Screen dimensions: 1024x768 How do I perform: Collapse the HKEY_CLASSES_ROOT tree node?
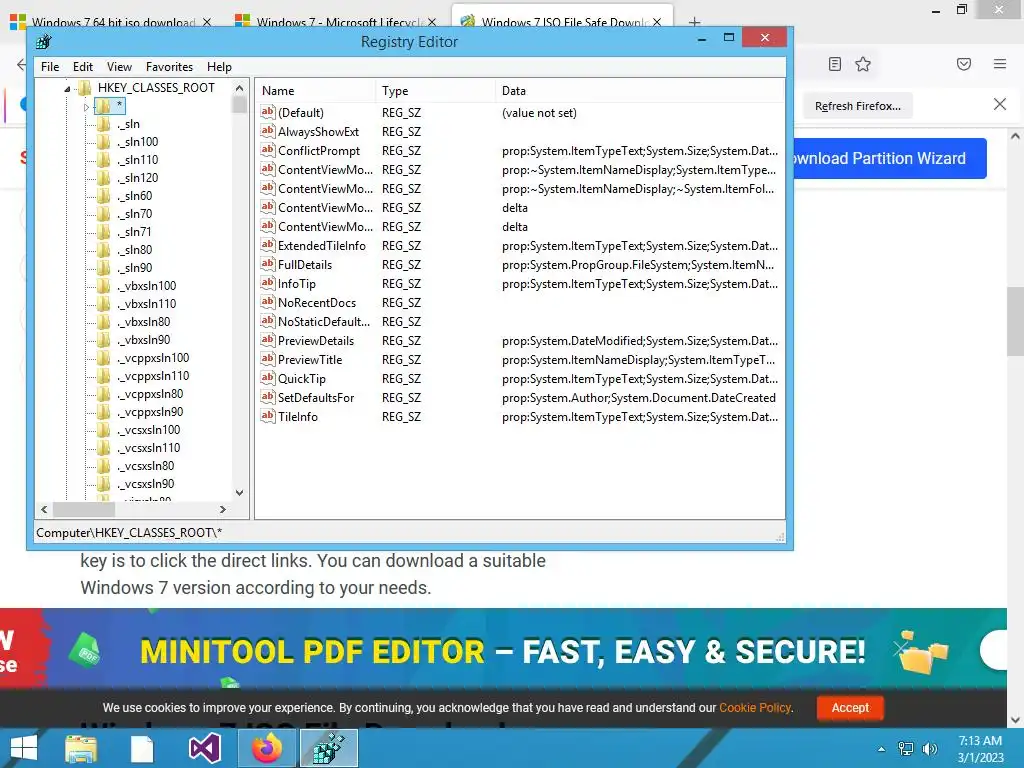(67, 88)
